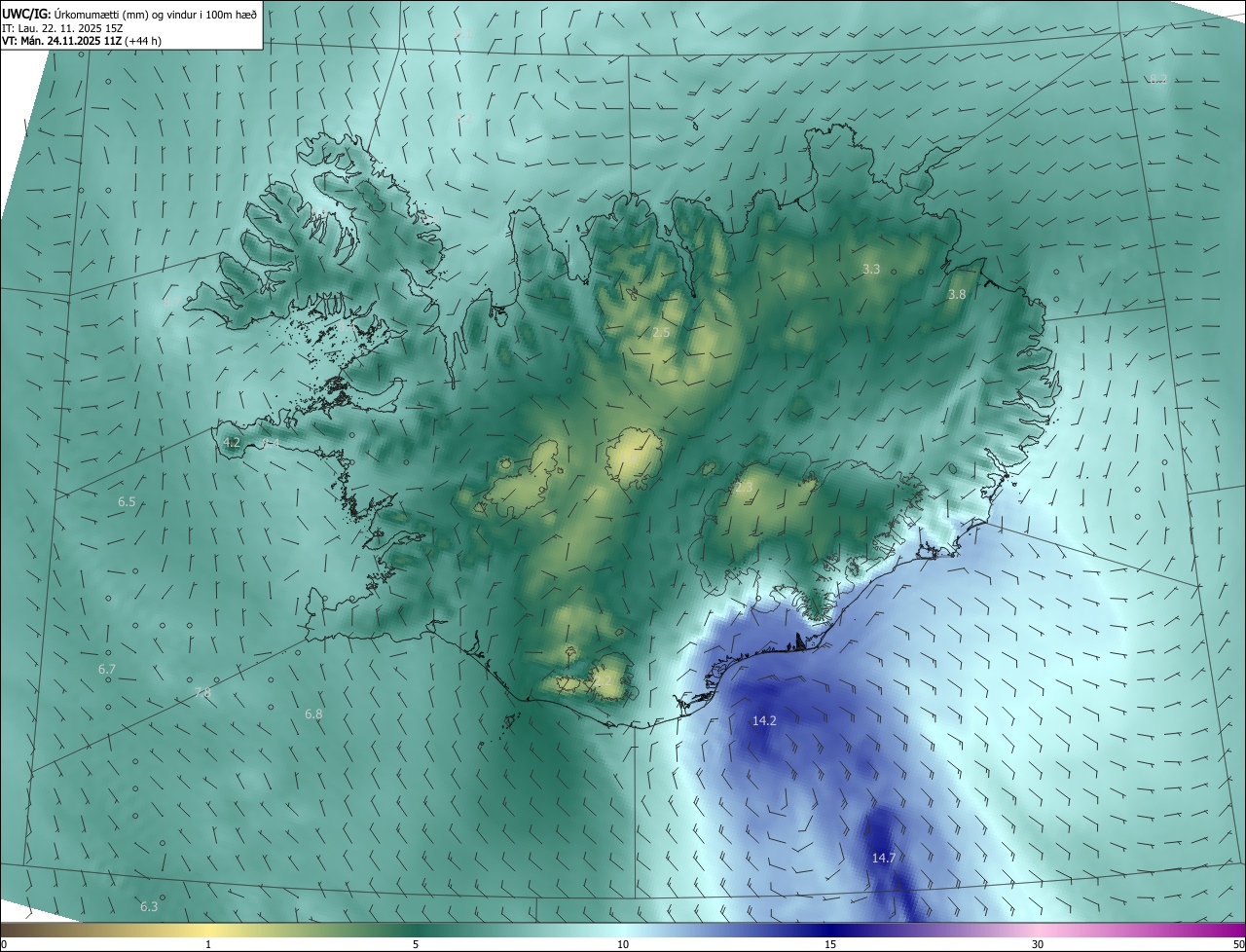Screen dimensions: 1246x952
Task: Click the 14.2 precipitation value label
Action: click(x=764, y=721)
